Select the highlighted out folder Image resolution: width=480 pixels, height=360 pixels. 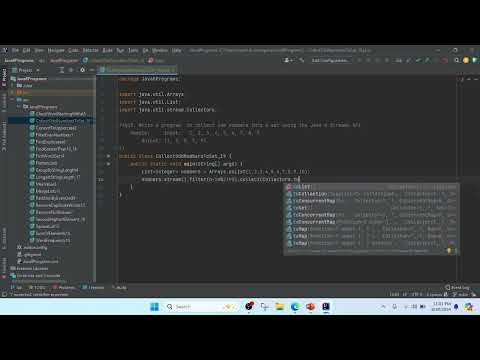[52, 92]
